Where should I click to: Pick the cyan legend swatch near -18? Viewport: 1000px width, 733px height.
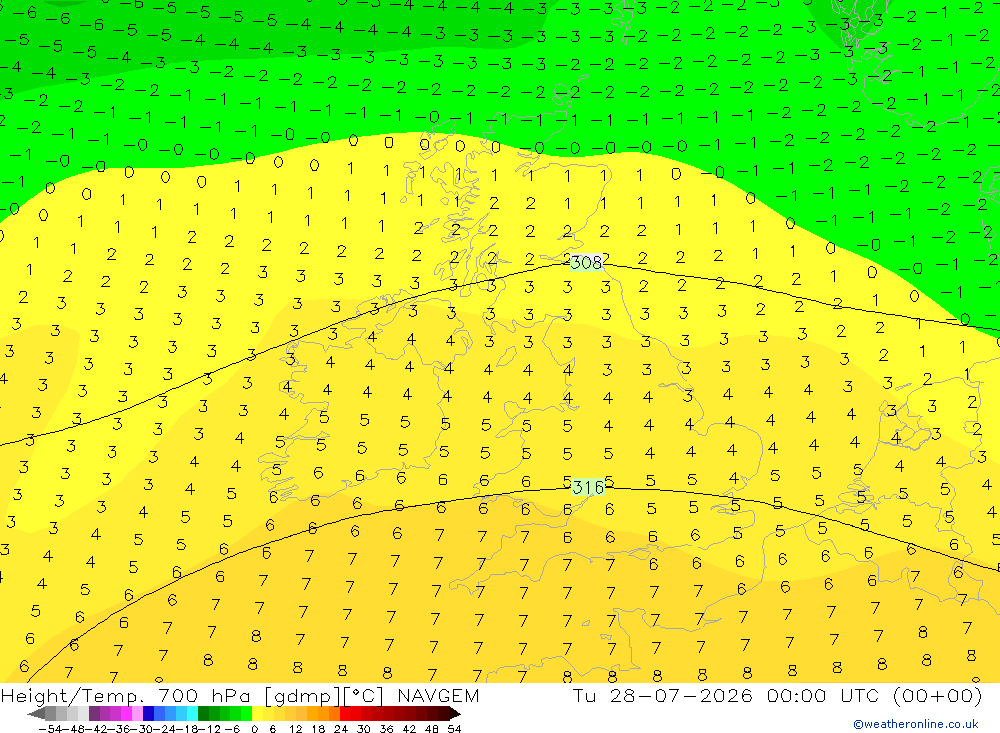click(x=192, y=714)
